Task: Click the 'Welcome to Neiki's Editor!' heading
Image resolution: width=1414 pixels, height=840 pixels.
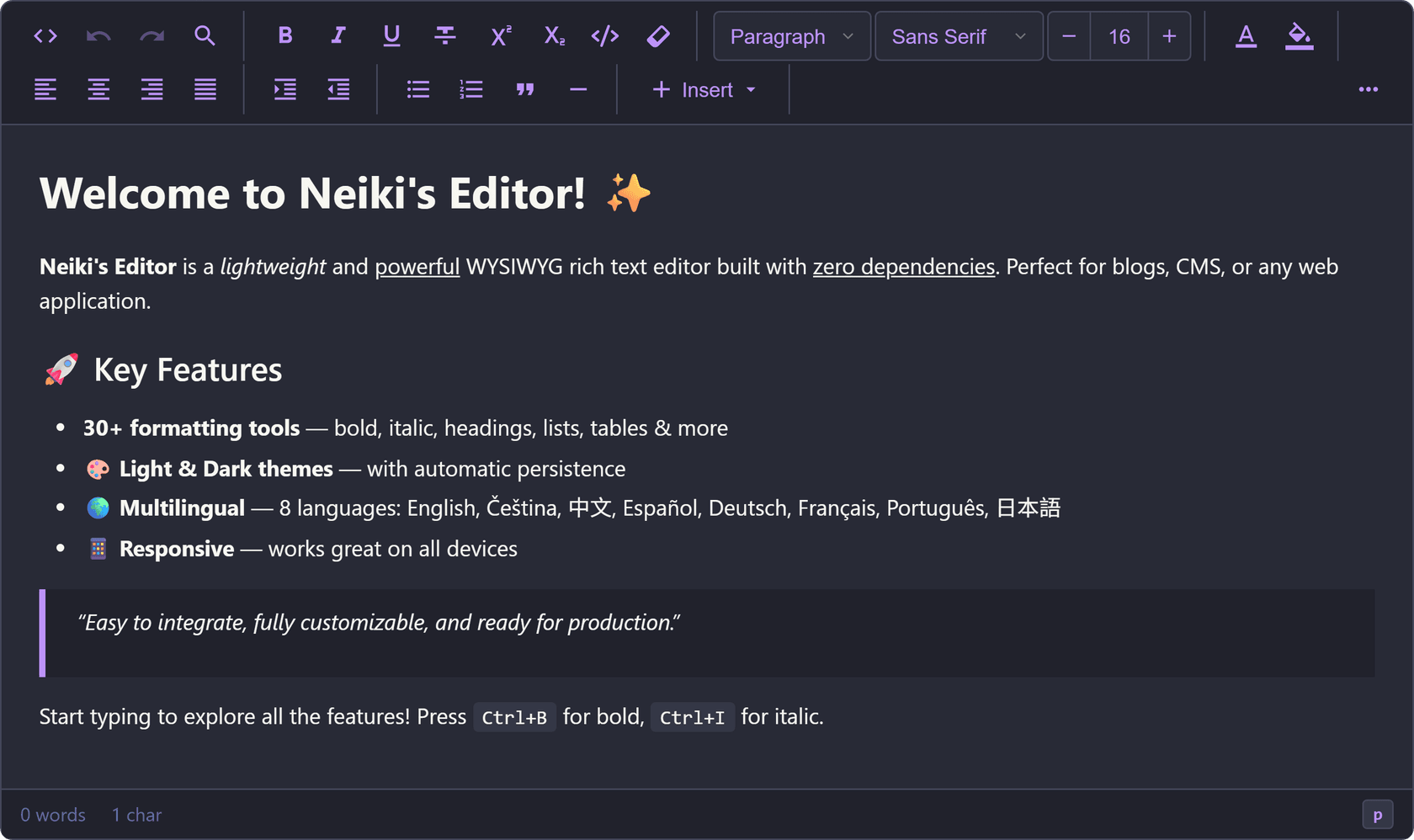Action: pyautogui.click(x=312, y=194)
